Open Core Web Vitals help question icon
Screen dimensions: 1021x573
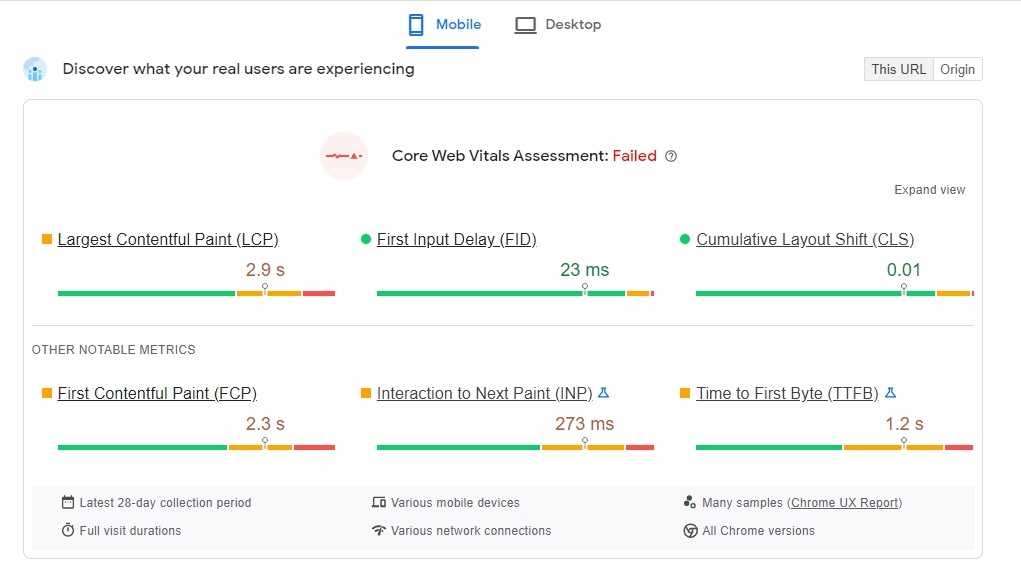point(671,156)
